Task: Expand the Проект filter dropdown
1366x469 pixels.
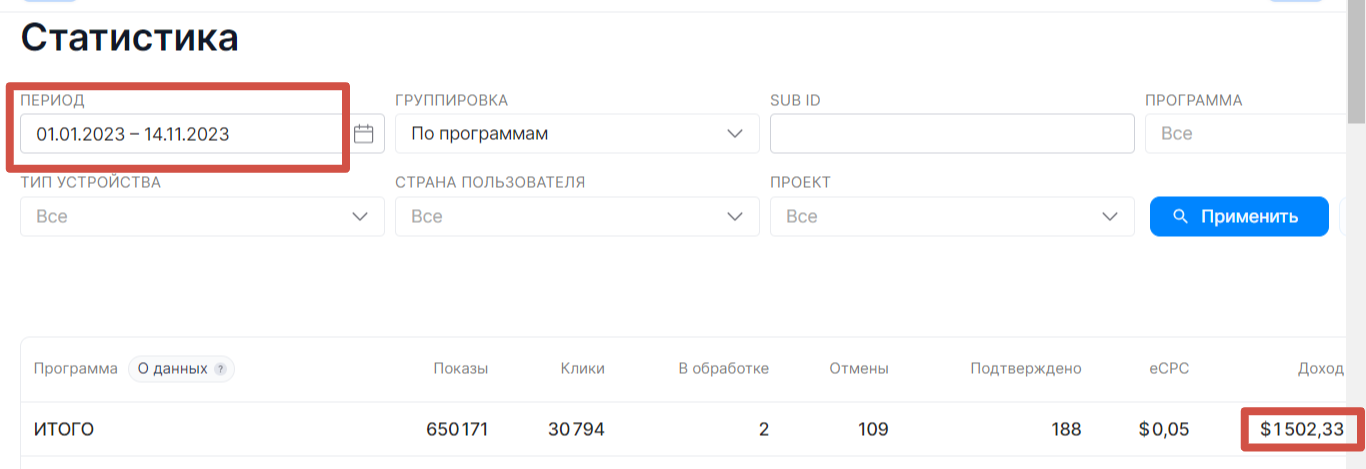Action: (x=951, y=216)
